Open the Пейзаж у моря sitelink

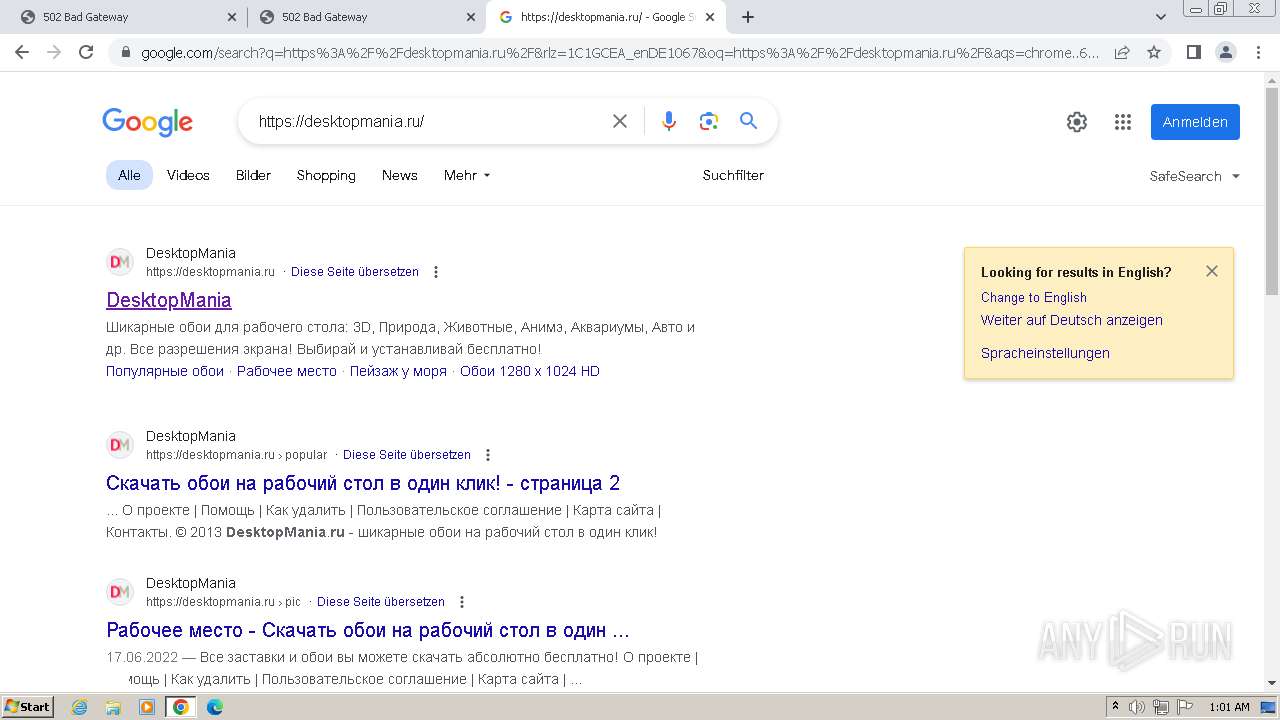[398, 371]
